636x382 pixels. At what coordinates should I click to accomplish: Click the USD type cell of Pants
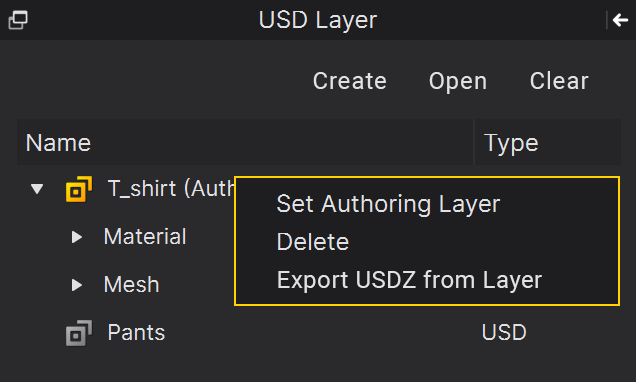click(504, 333)
